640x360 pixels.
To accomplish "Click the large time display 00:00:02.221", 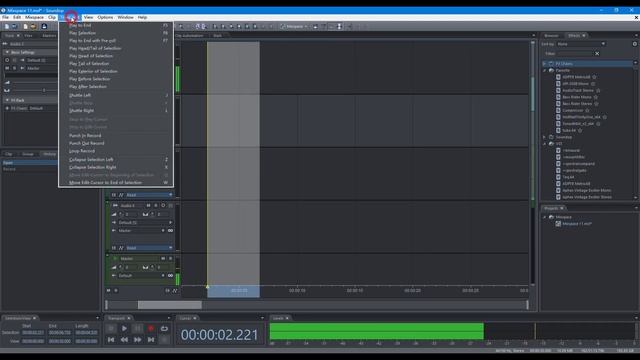I will [x=220, y=335].
